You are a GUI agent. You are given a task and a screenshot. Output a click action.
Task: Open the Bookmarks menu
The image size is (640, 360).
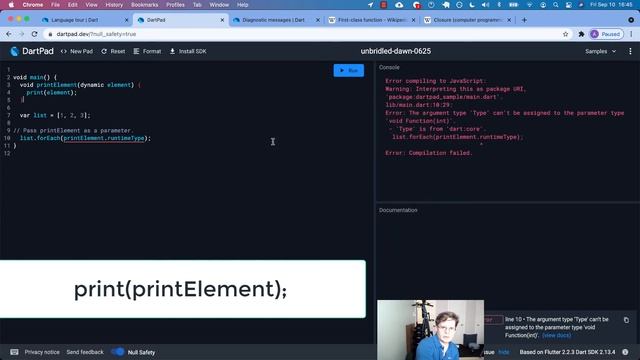pos(144,5)
